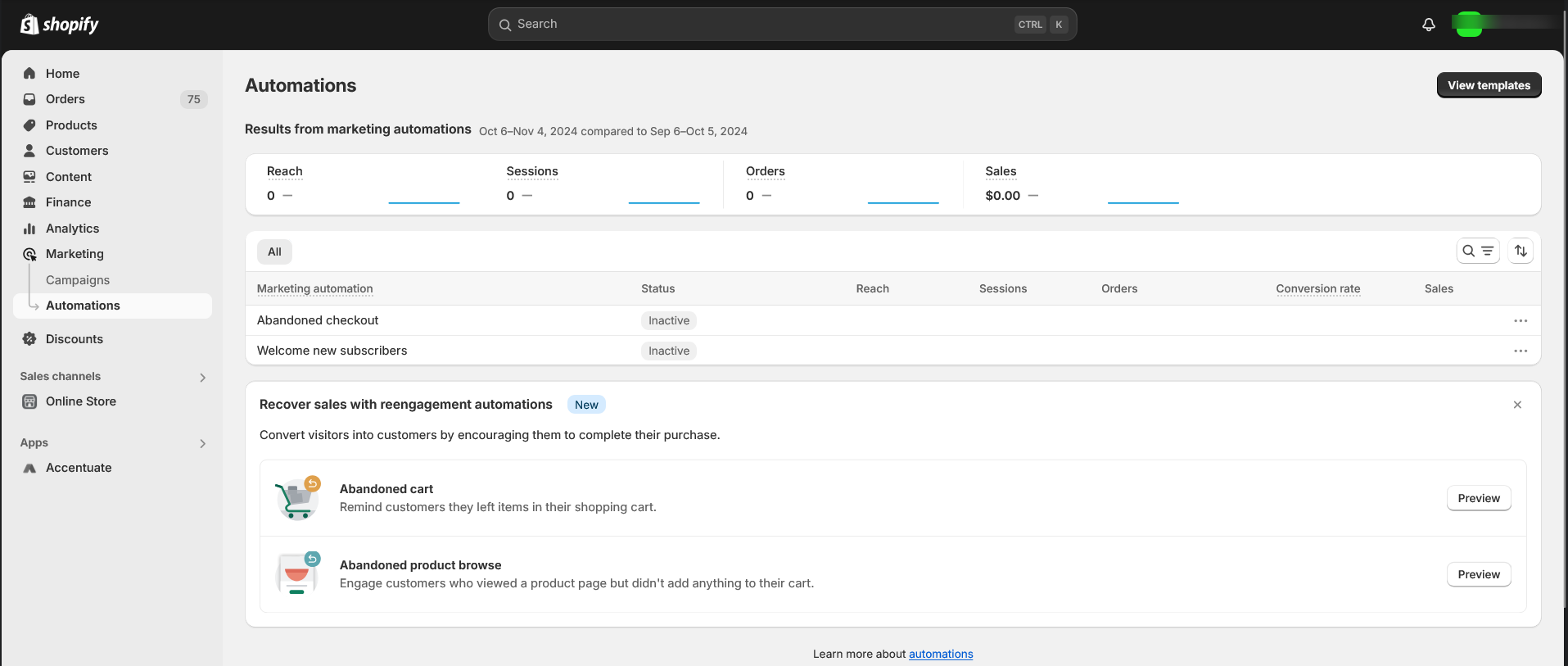Preview the Abandoned cart automation
The image size is (1568, 666).
(1479, 498)
